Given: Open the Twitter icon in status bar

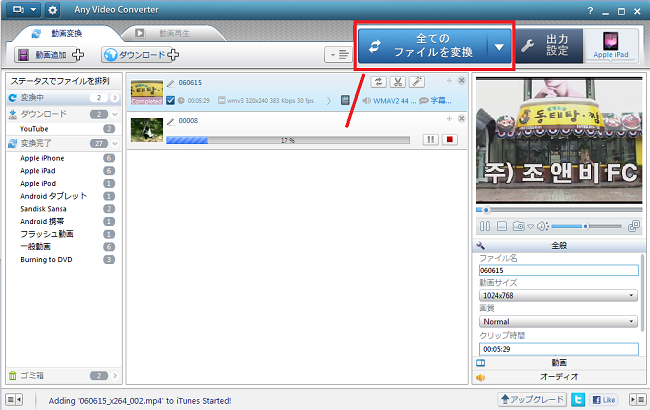Looking at the screenshot, I should click(x=578, y=400).
